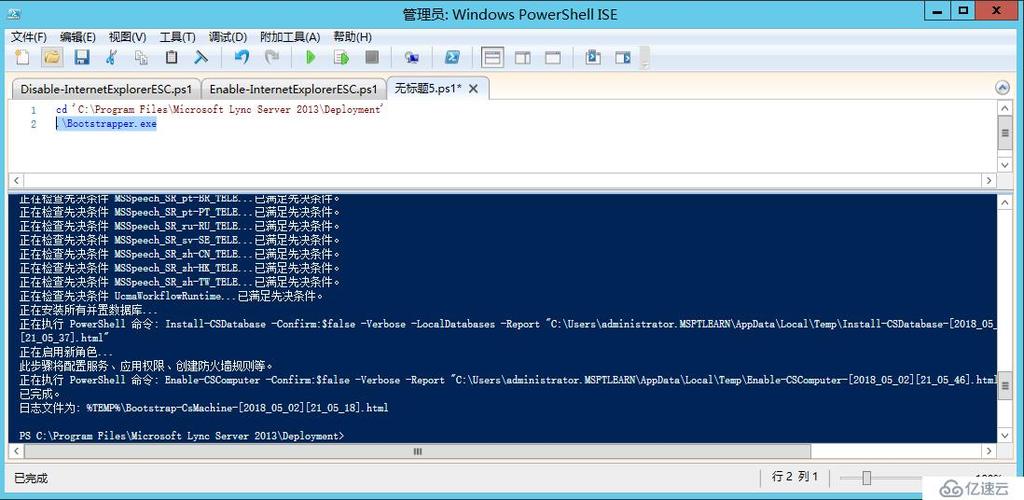
Task: Click console horizontal scroll right arrow
Action: tap(990, 451)
